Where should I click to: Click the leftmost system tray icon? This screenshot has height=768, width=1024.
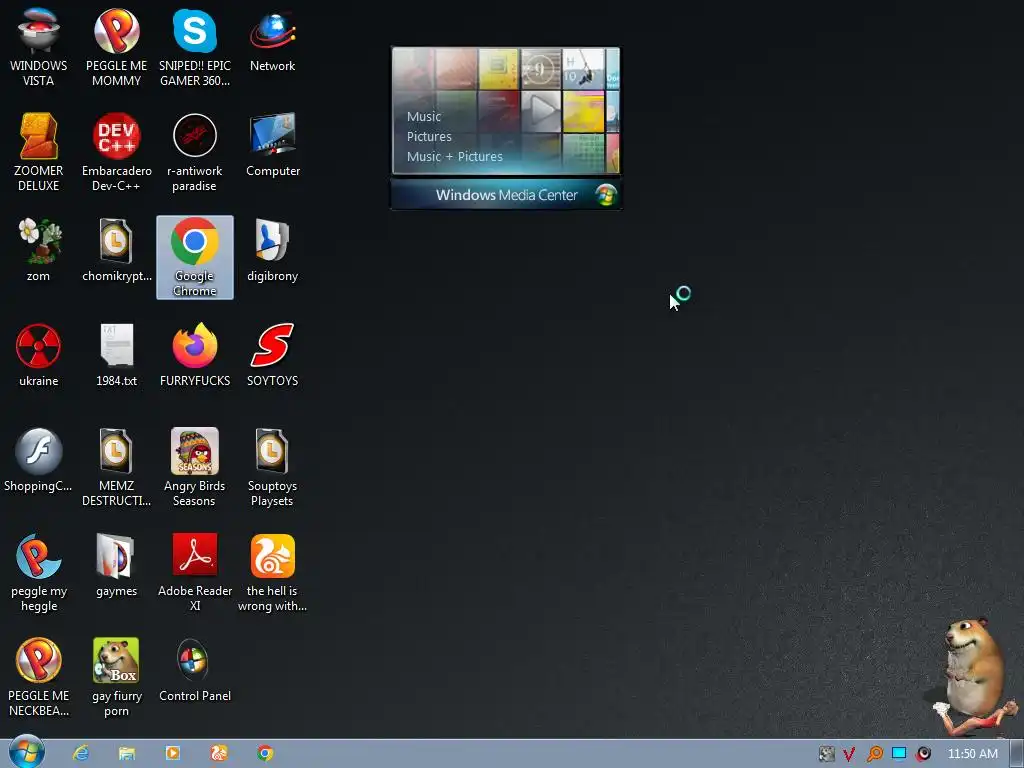tap(826, 754)
